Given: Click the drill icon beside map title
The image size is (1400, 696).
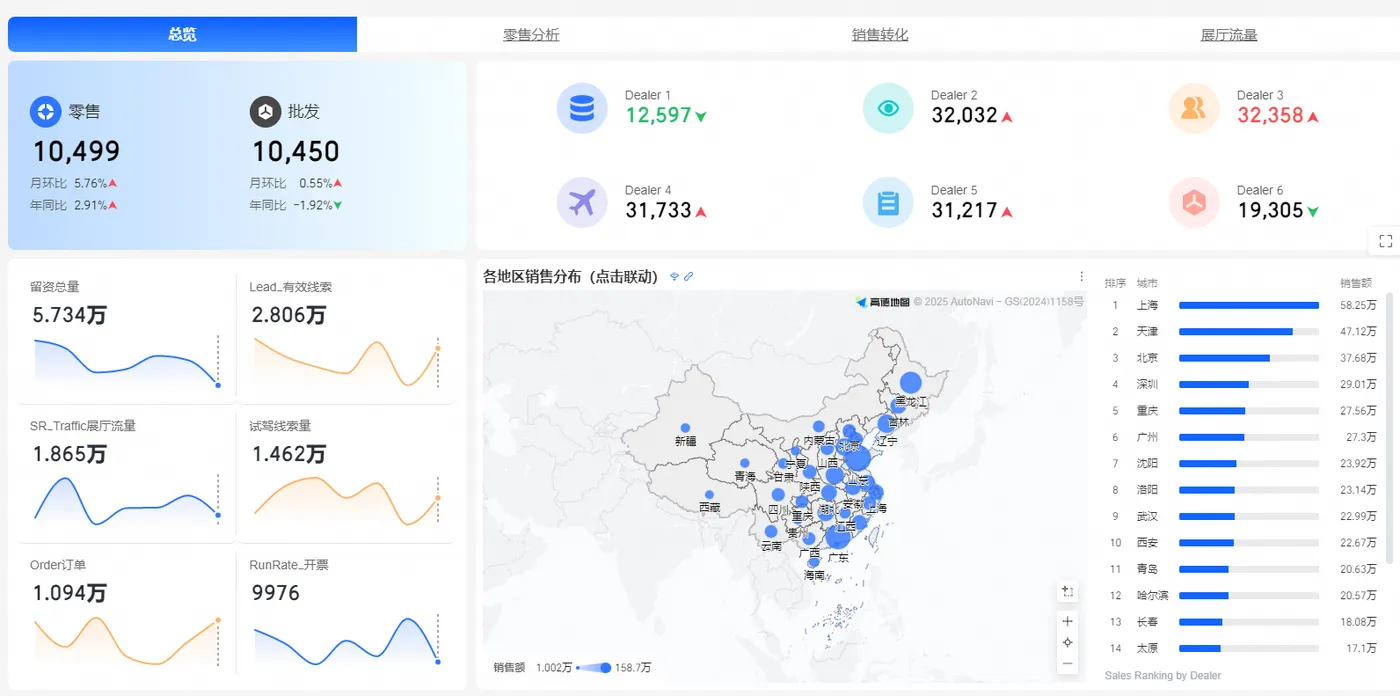Looking at the screenshot, I should tap(674, 277).
